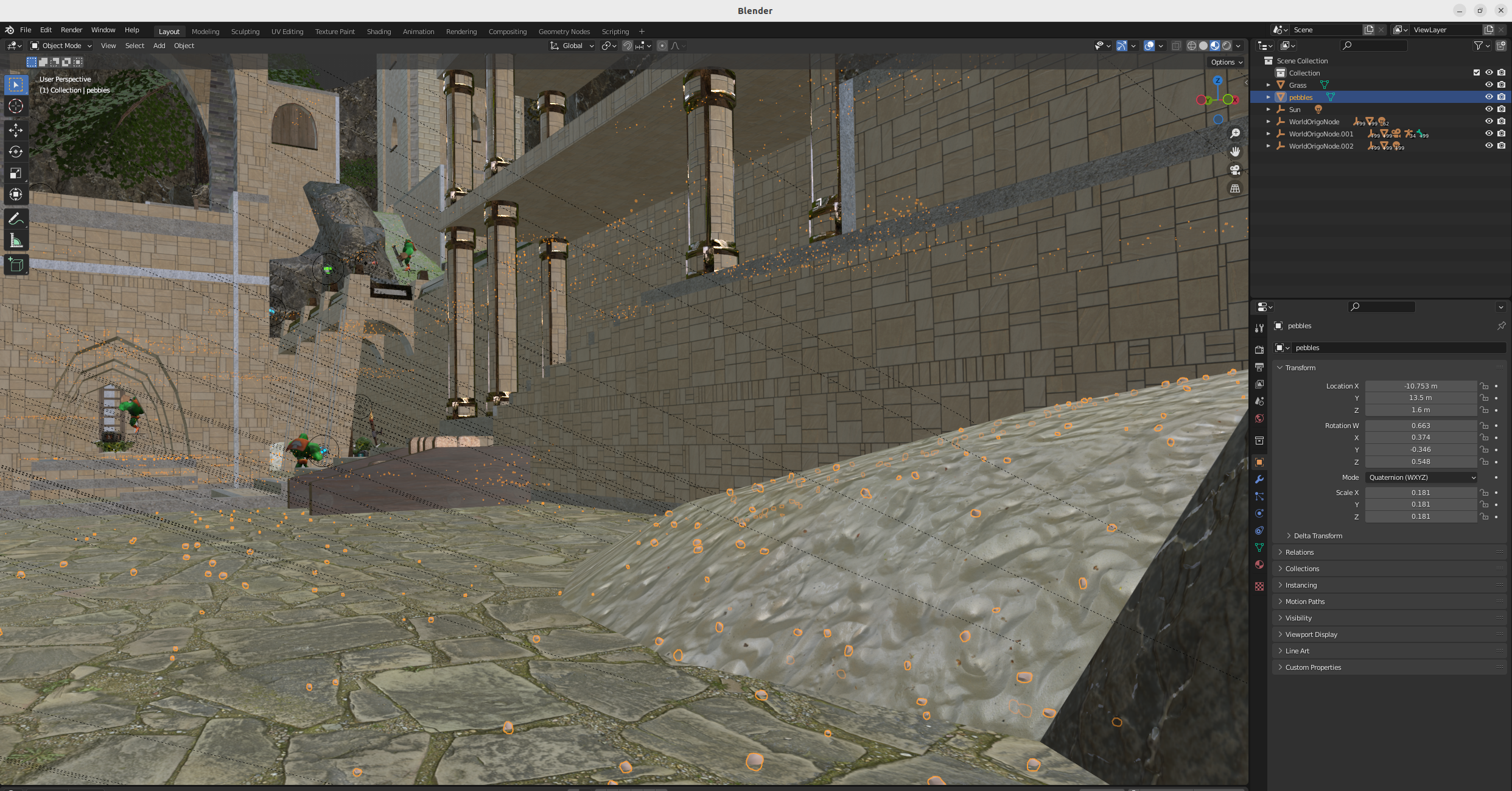Image resolution: width=1512 pixels, height=791 pixels.
Task: Switch to the Sculpting workspace tab
Action: pos(245,32)
